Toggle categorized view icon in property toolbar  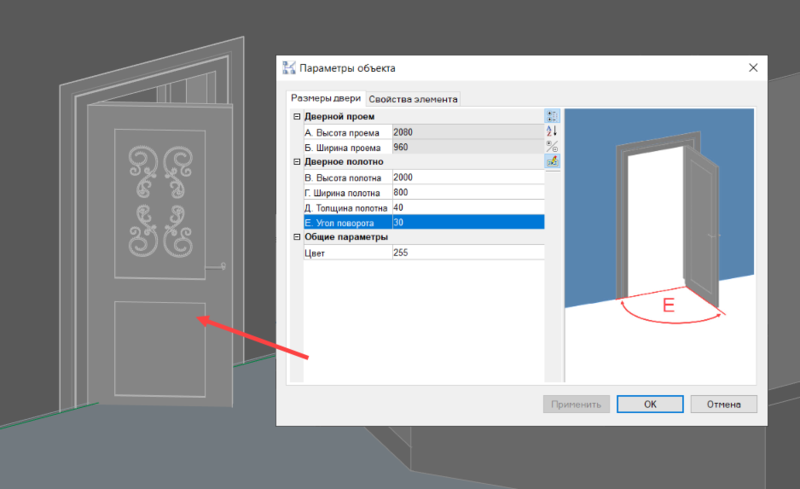pos(552,116)
